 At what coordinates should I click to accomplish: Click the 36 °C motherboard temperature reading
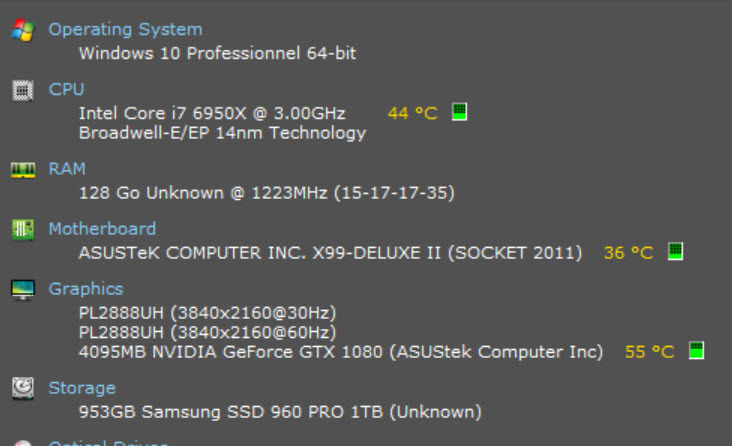point(628,253)
